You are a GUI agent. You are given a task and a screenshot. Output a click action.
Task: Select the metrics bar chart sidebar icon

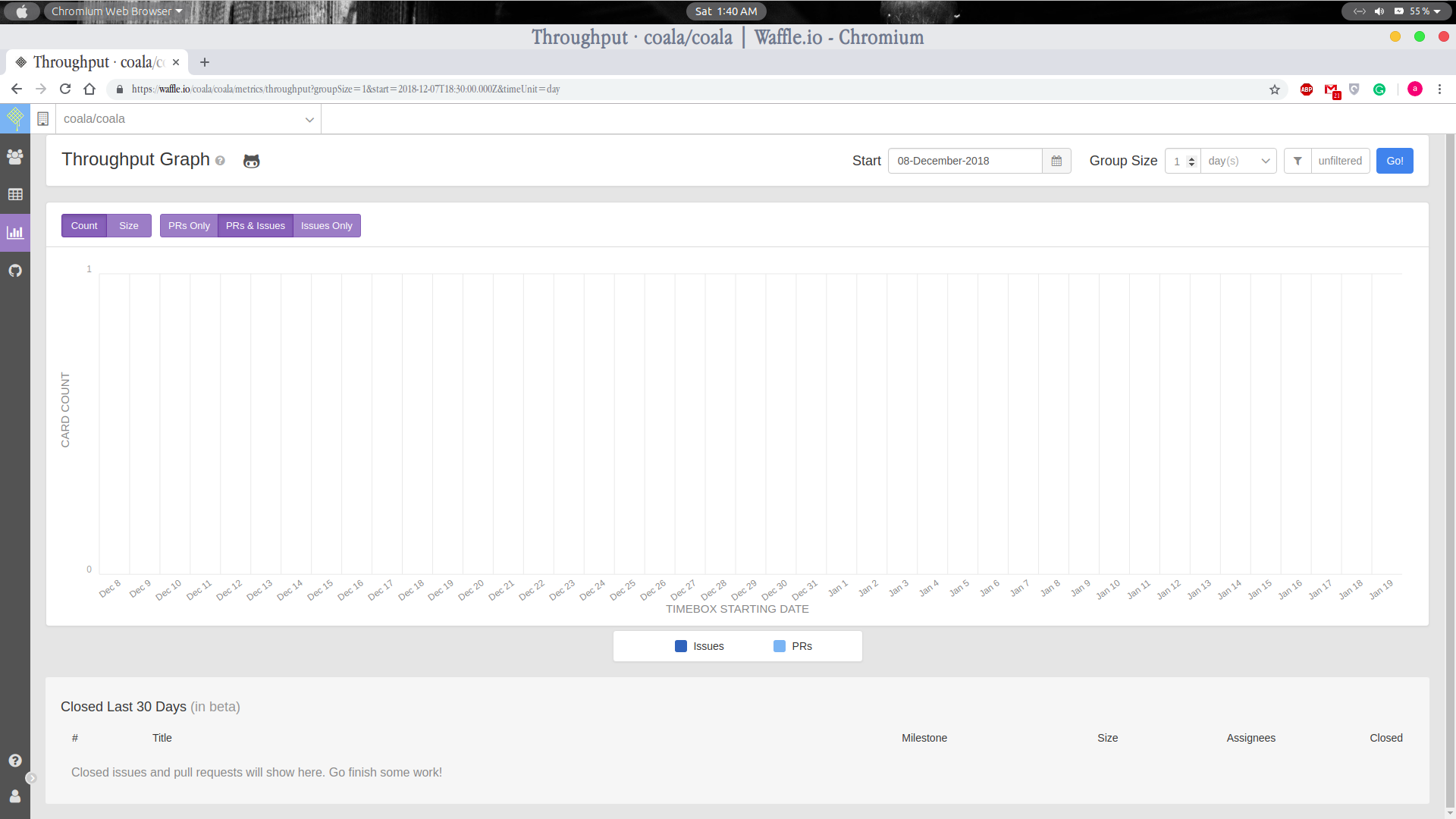tap(14, 232)
